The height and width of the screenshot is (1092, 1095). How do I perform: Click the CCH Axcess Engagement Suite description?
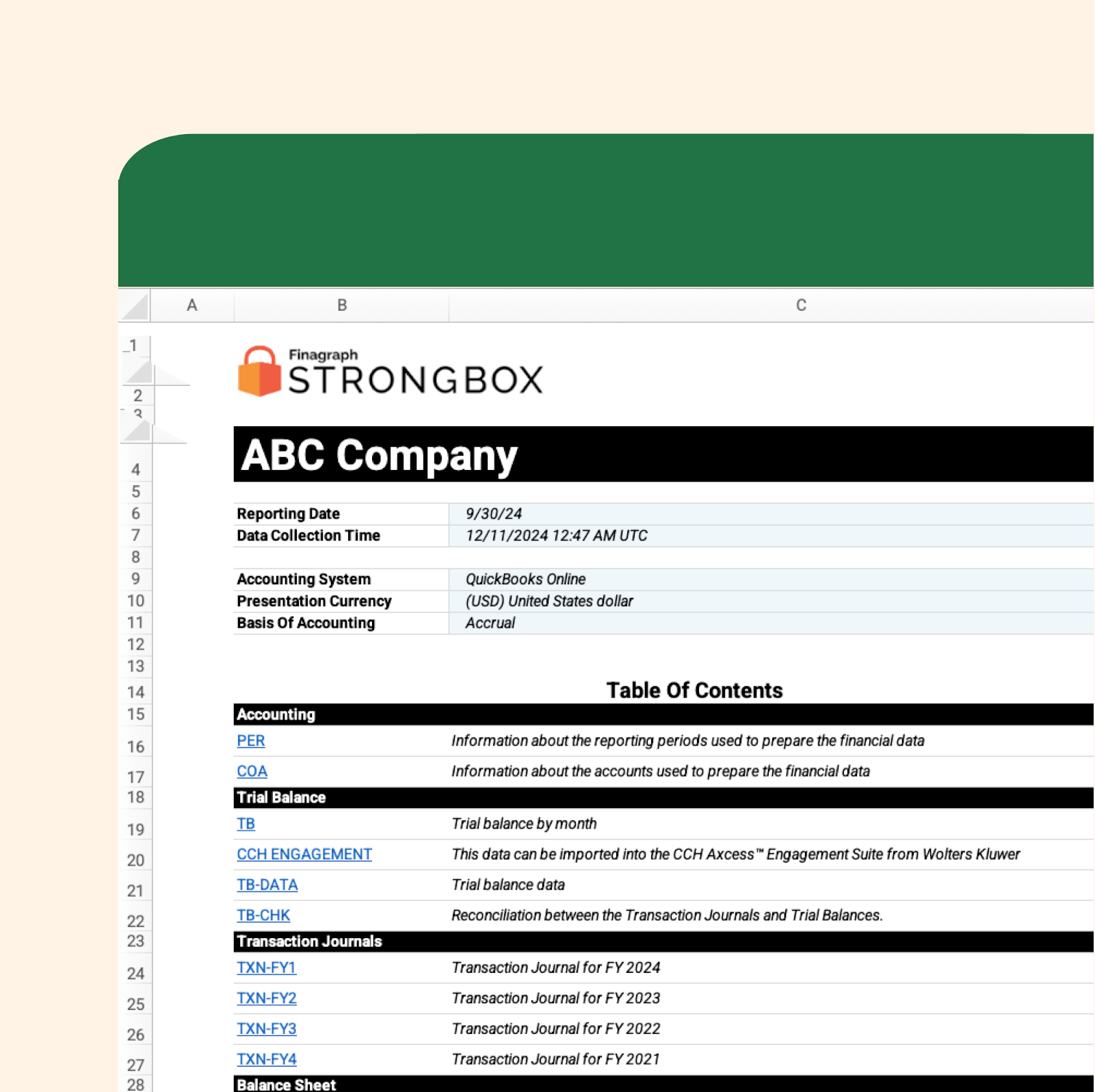click(x=736, y=855)
